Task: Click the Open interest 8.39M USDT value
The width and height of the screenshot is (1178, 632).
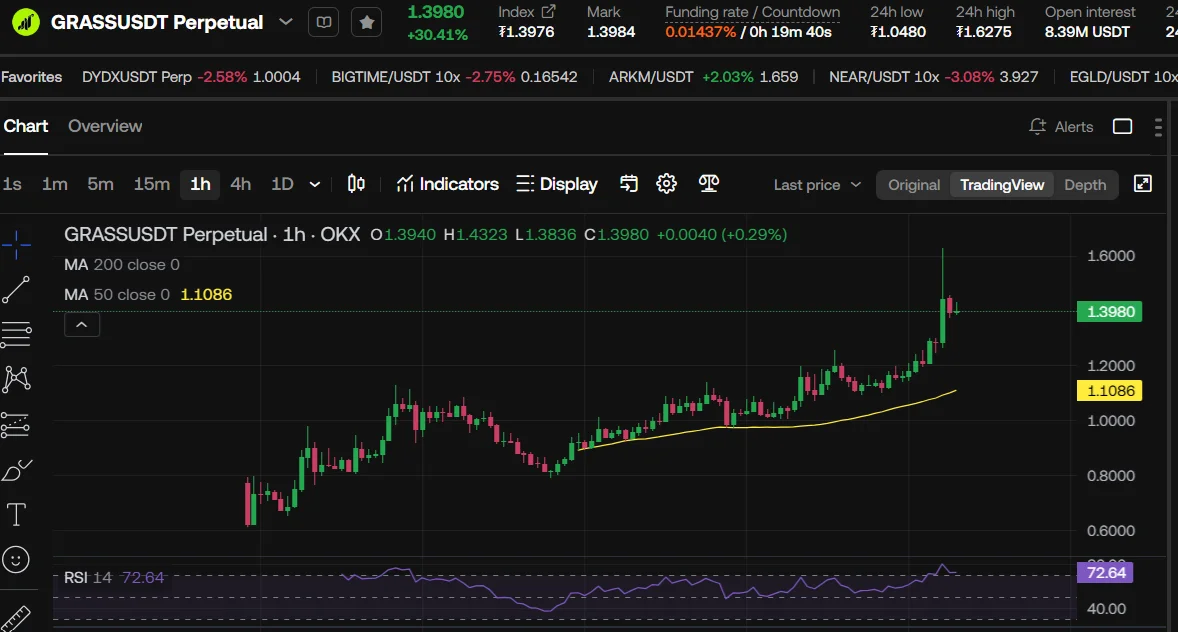Action: [1087, 32]
